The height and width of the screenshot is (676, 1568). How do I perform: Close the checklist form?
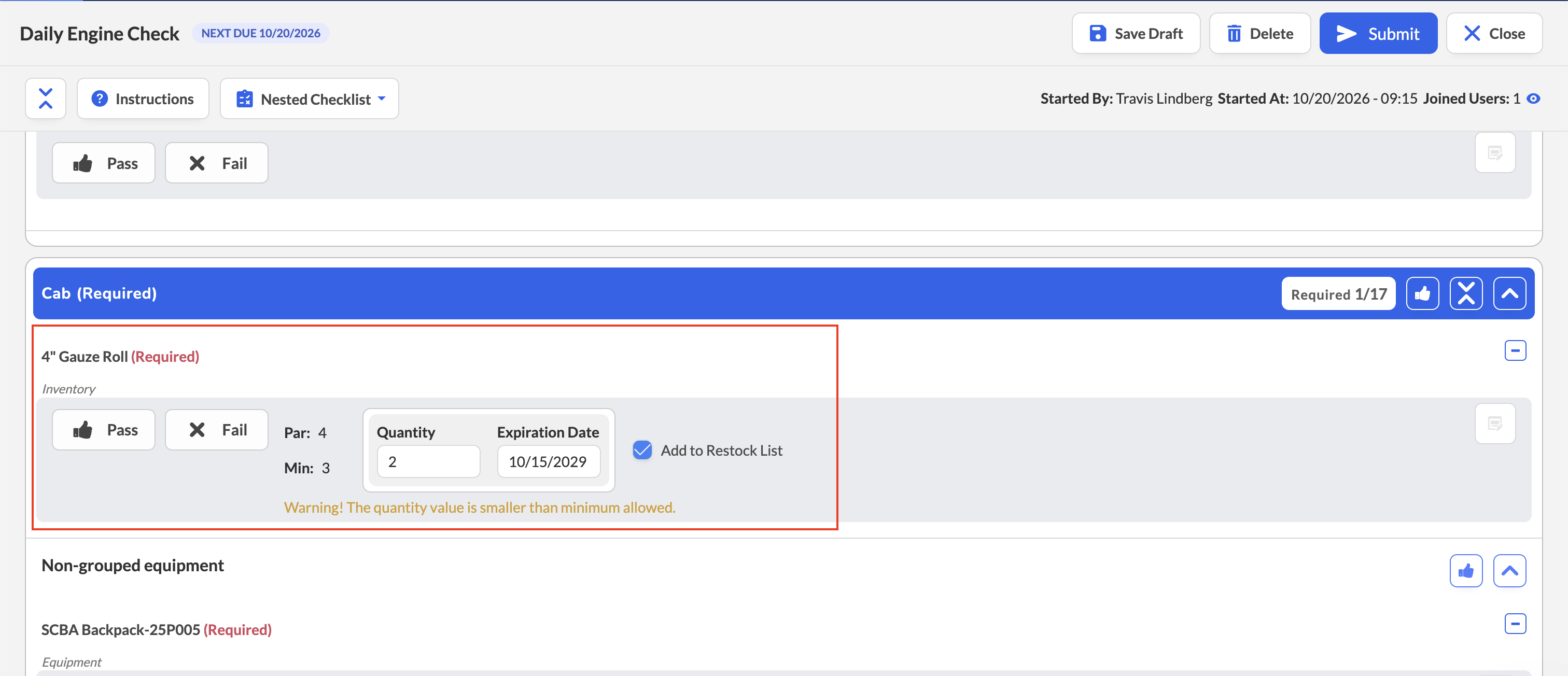pyautogui.click(x=1494, y=34)
